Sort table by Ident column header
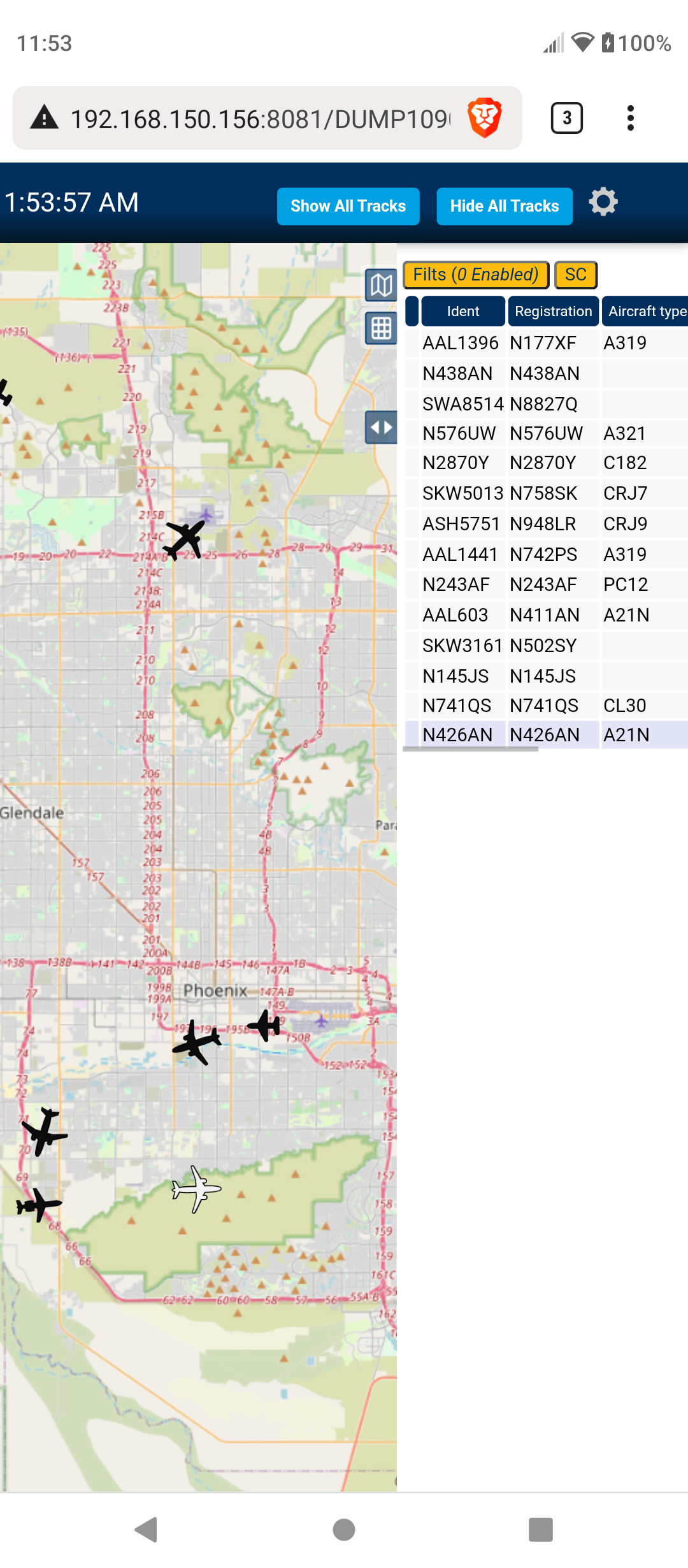 pyautogui.click(x=463, y=311)
